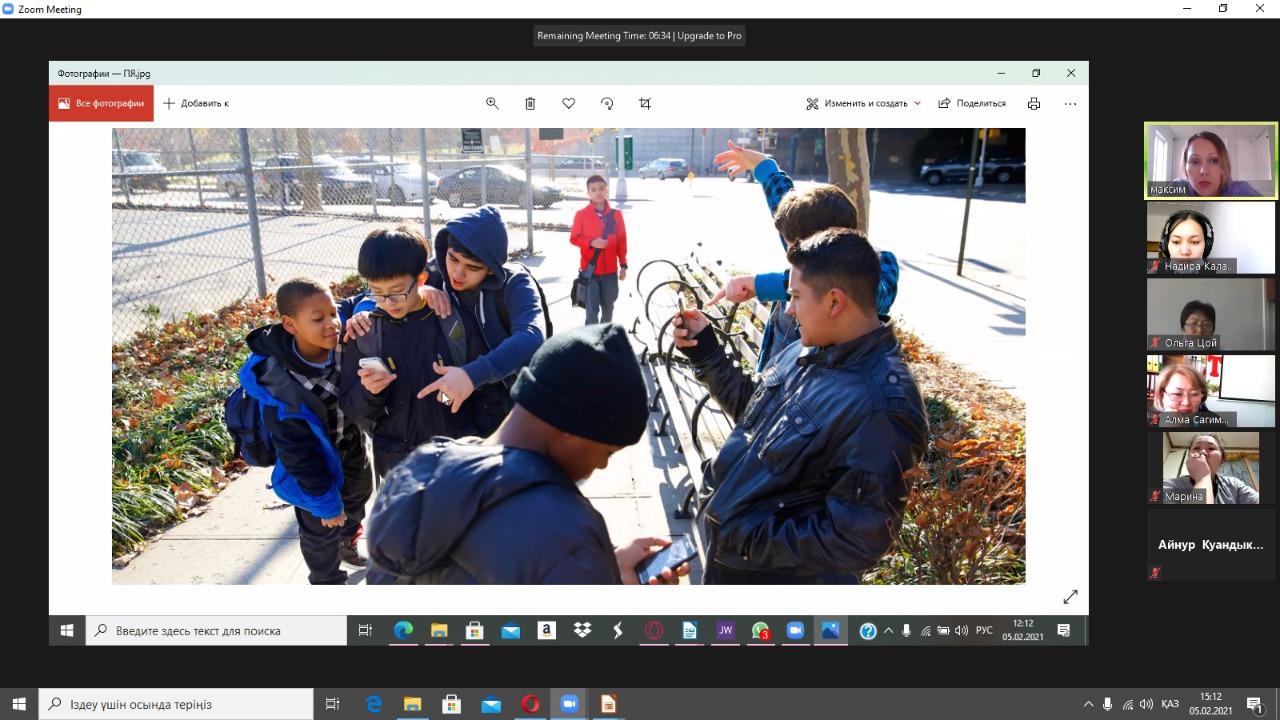This screenshot has width=1280, height=720.
Task: Click the zoom magnifier icon in Photos
Action: tap(492, 103)
